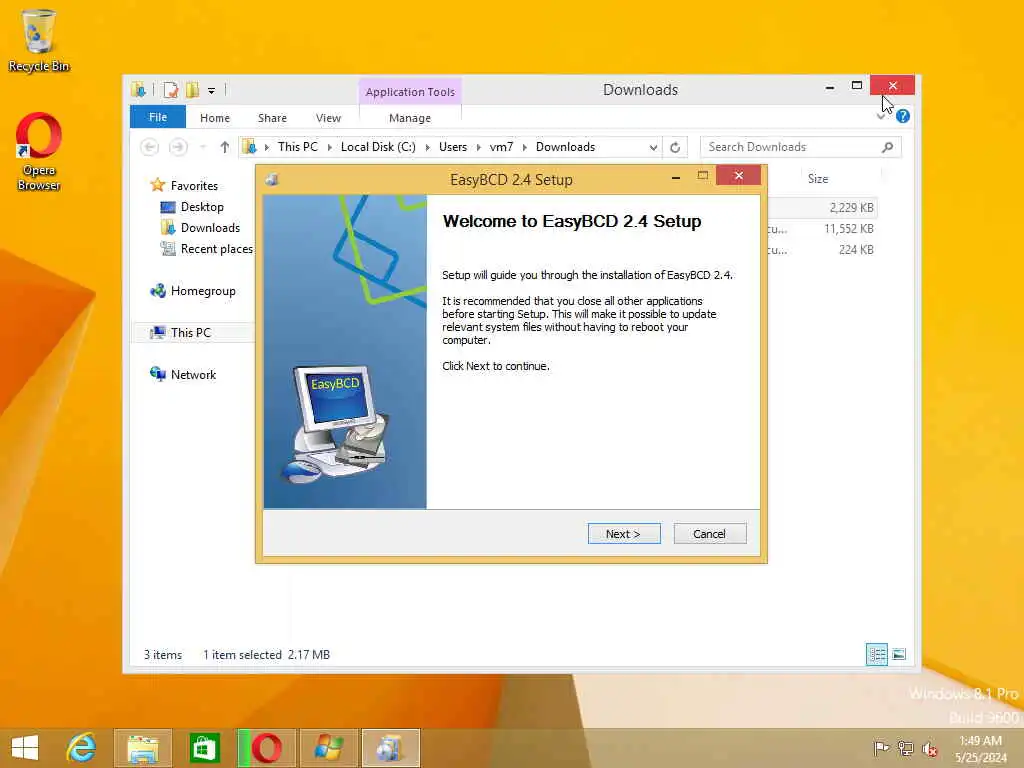Click the Properties quick access toolbar icon
The image size is (1024, 768).
point(170,89)
